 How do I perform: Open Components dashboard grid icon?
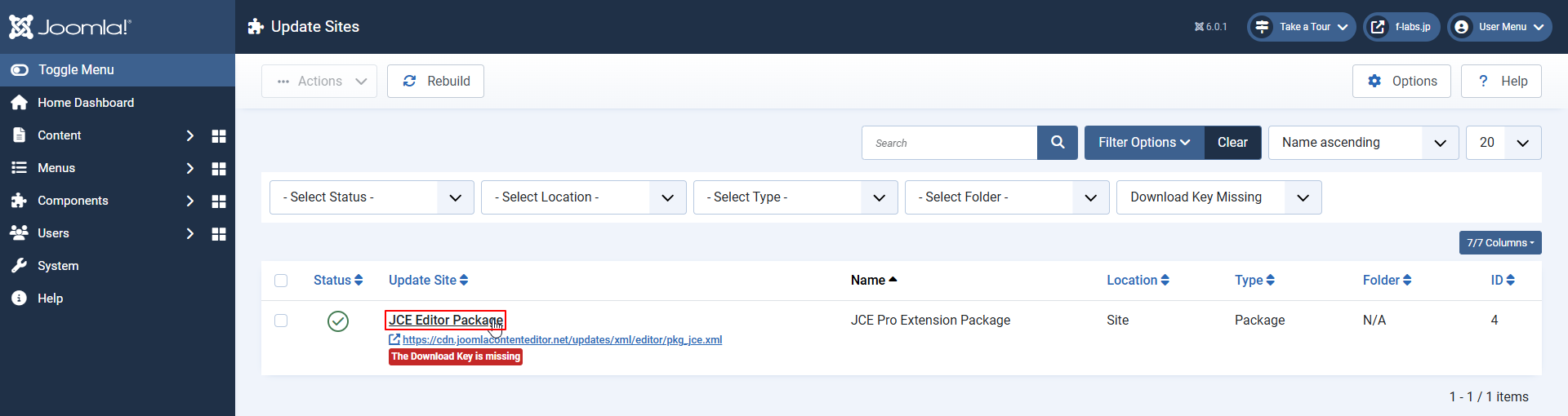coord(219,201)
